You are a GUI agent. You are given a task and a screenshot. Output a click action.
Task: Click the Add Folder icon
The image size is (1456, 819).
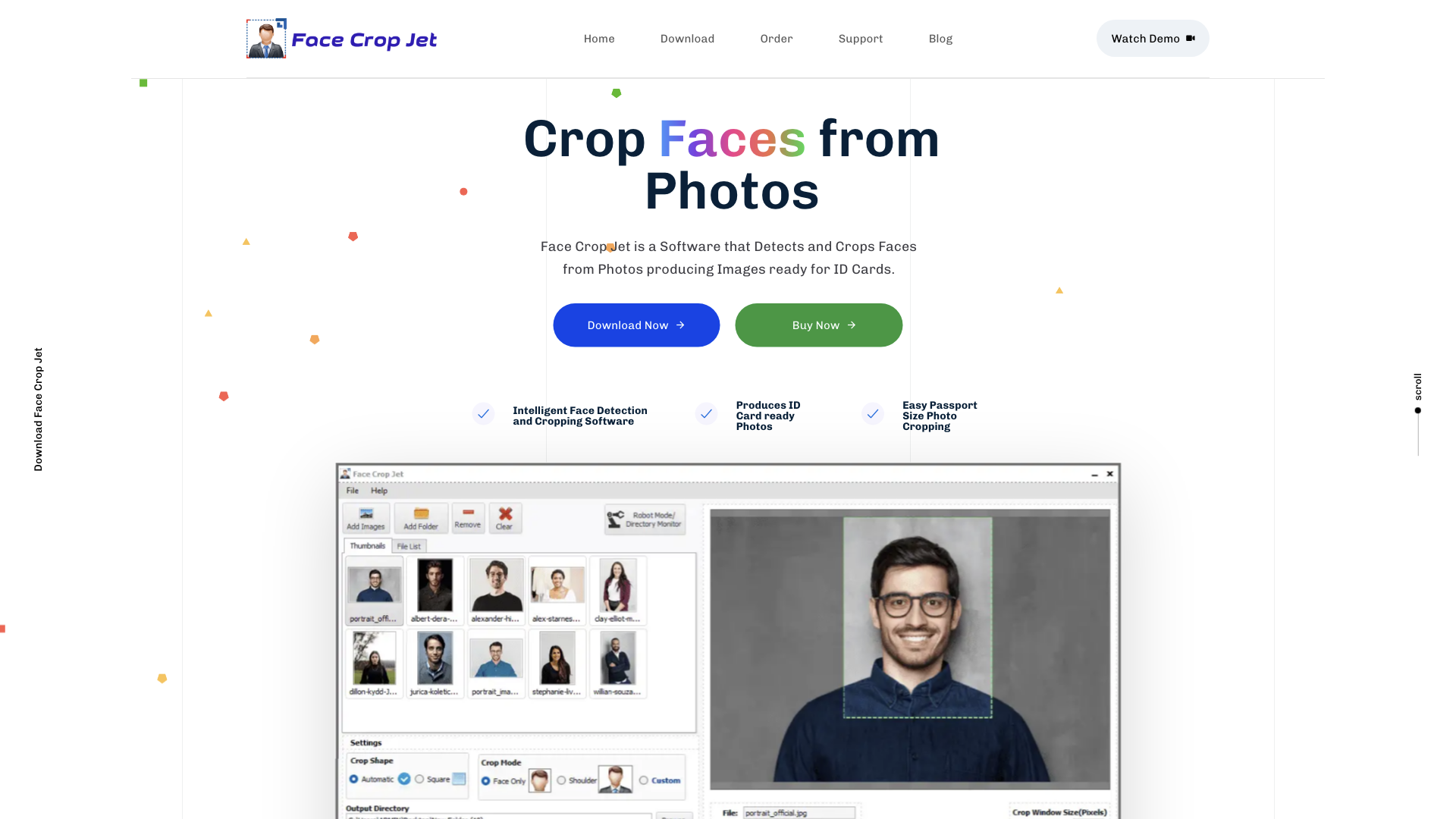[419, 517]
